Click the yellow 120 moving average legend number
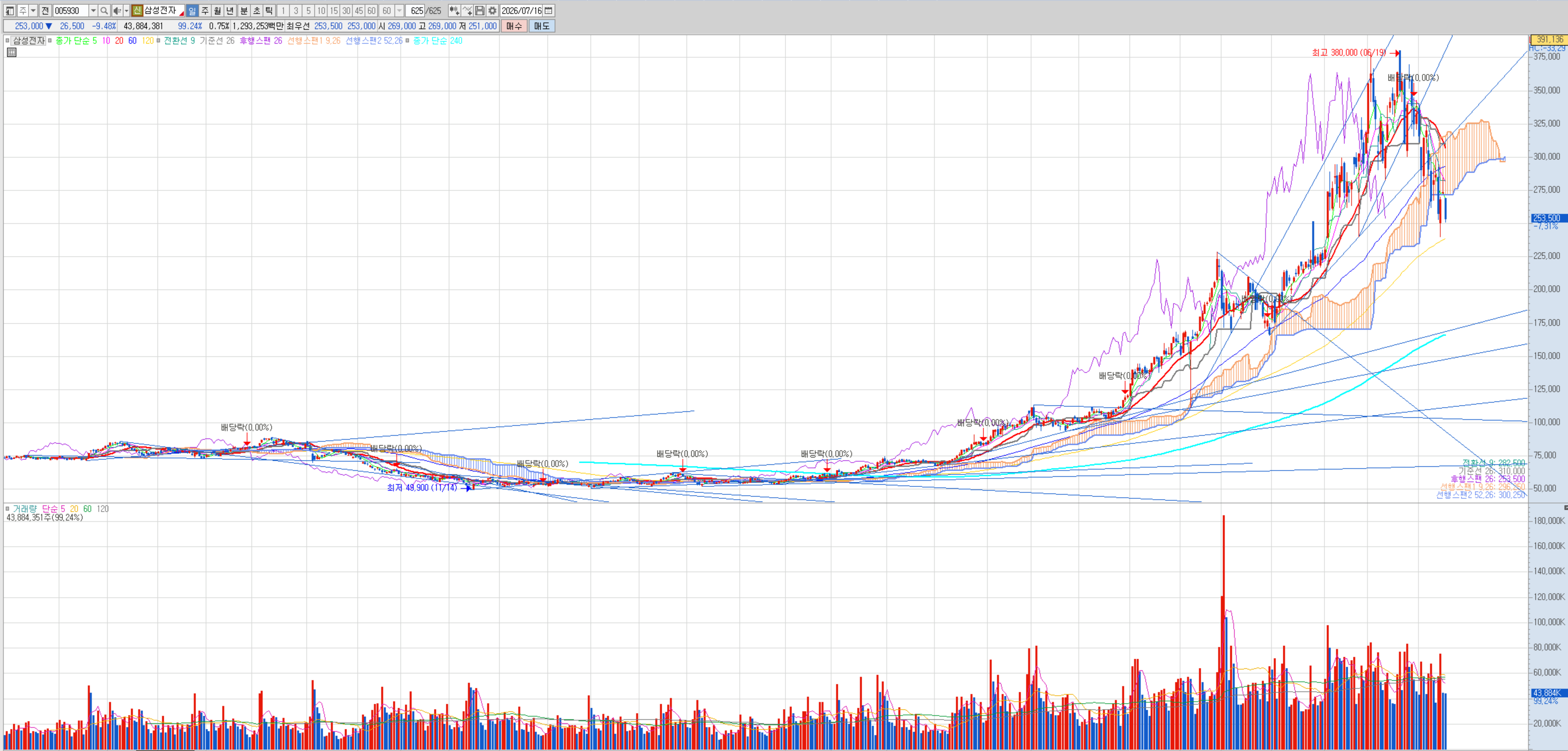The width and height of the screenshot is (1568, 751). pos(147,41)
